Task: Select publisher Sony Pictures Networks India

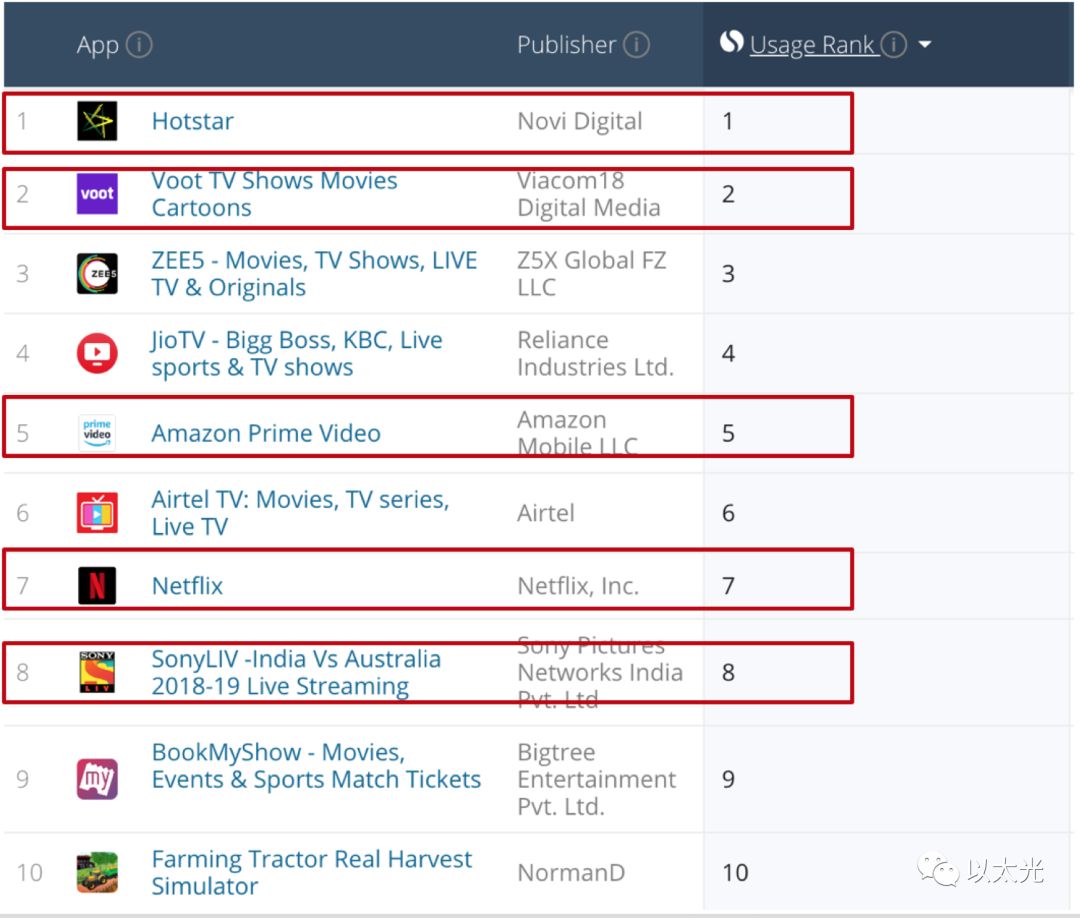Action: [600, 673]
